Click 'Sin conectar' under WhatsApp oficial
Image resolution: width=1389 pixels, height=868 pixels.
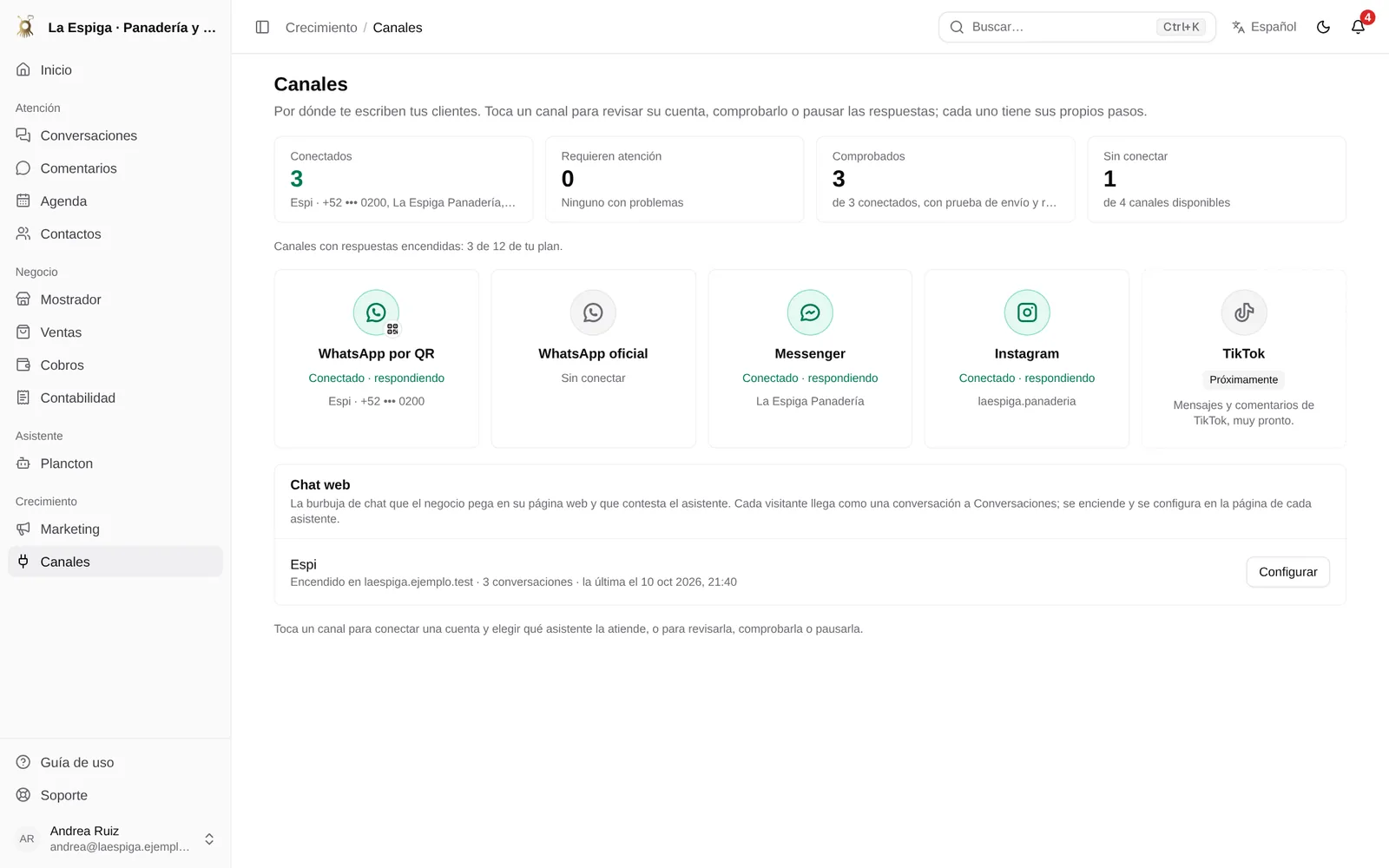[x=593, y=378]
